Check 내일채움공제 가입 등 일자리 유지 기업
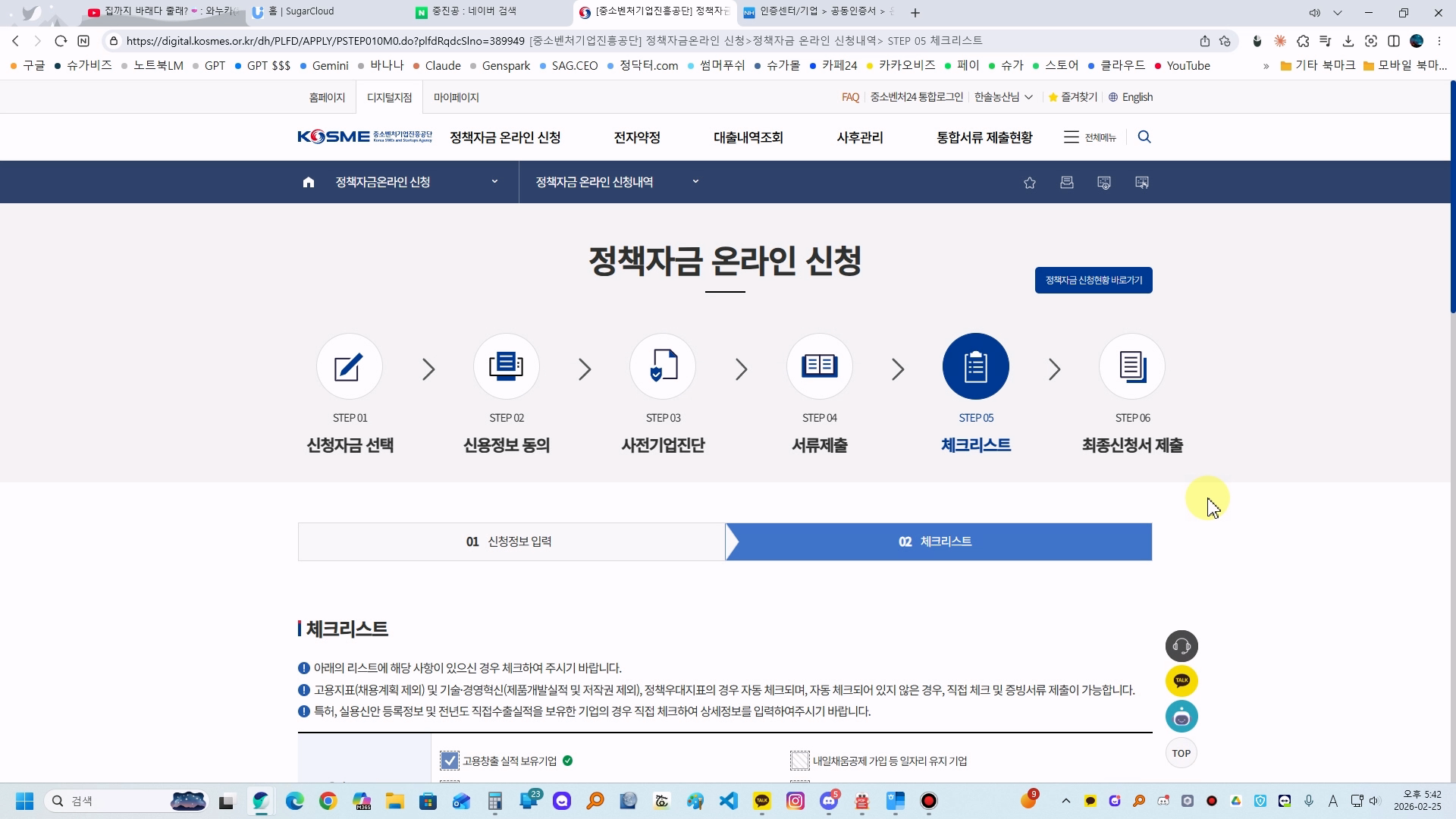This screenshot has width=1456, height=819. coord(800,761)
